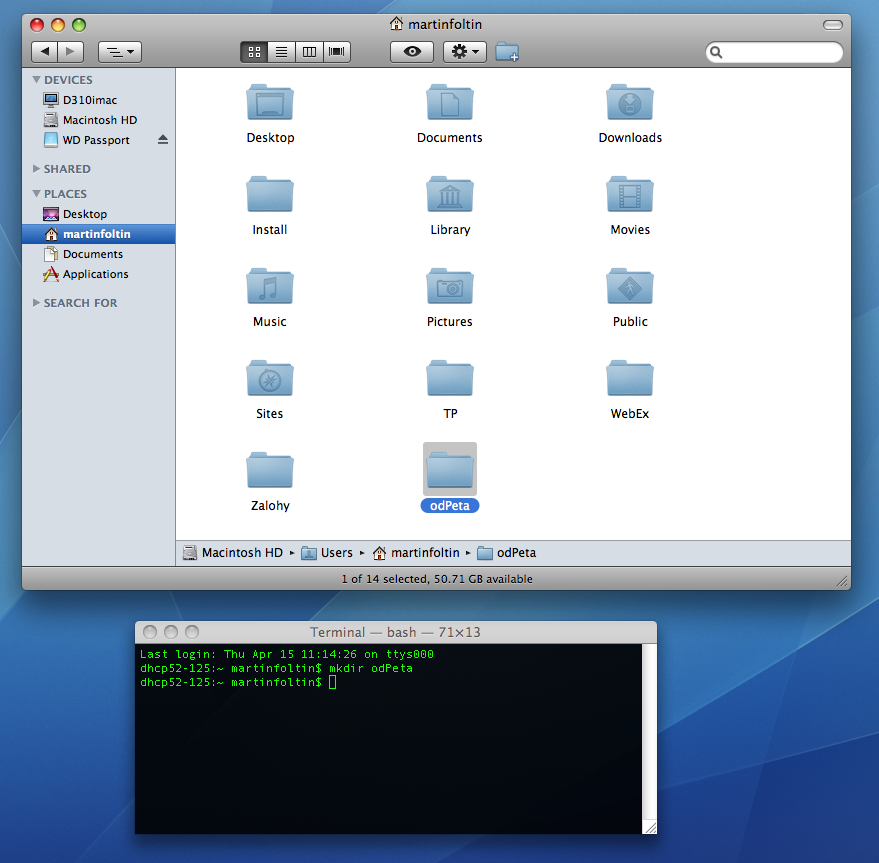Switch to column view

coord(309,52)
